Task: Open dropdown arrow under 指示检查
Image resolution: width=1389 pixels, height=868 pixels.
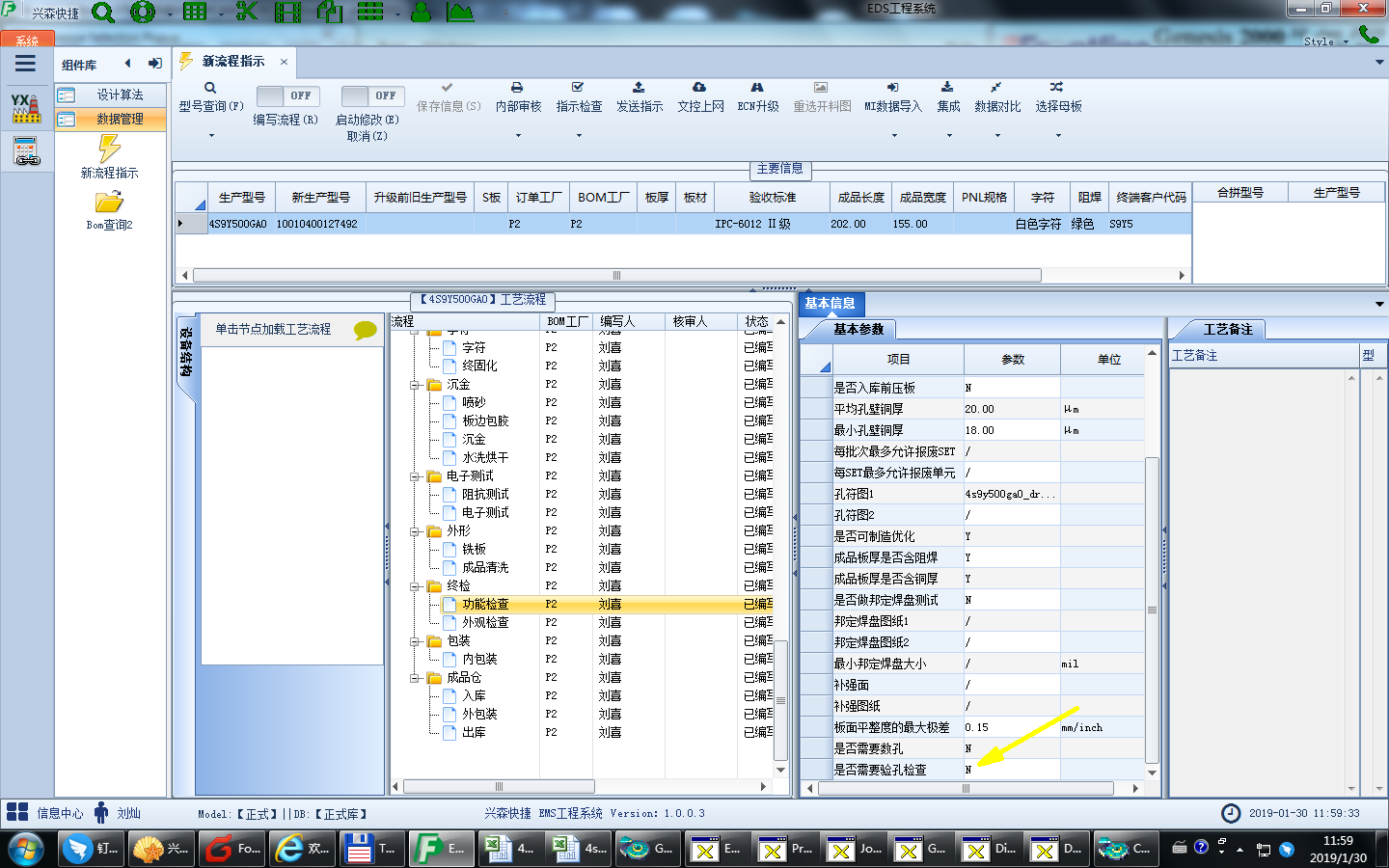Action: pyautogui.click(x=579, y=136)
